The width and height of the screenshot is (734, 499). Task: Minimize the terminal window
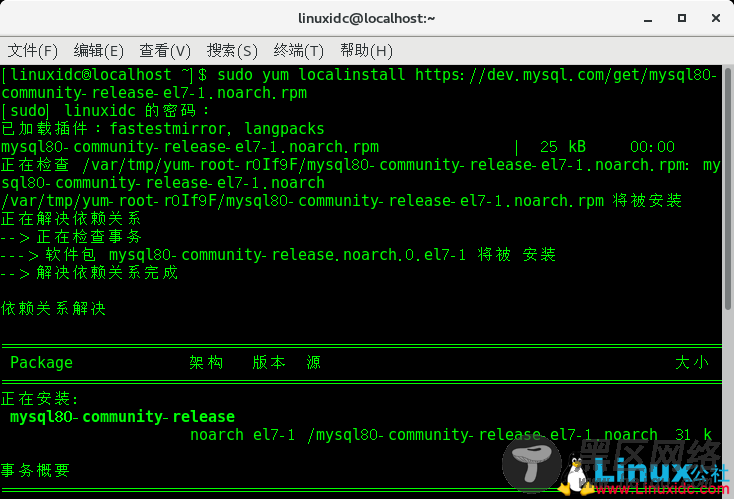pos(648,19)
